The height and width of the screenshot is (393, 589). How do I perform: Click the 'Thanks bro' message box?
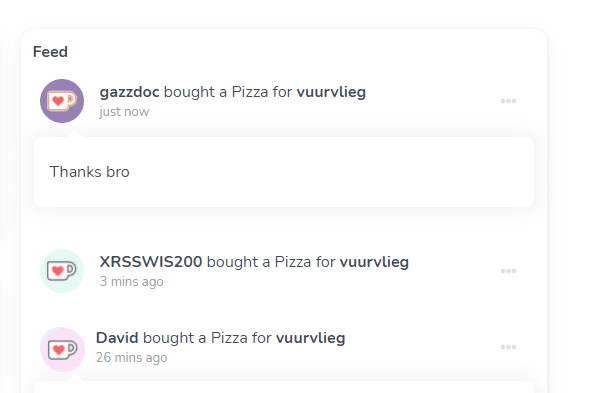(284, 172)
